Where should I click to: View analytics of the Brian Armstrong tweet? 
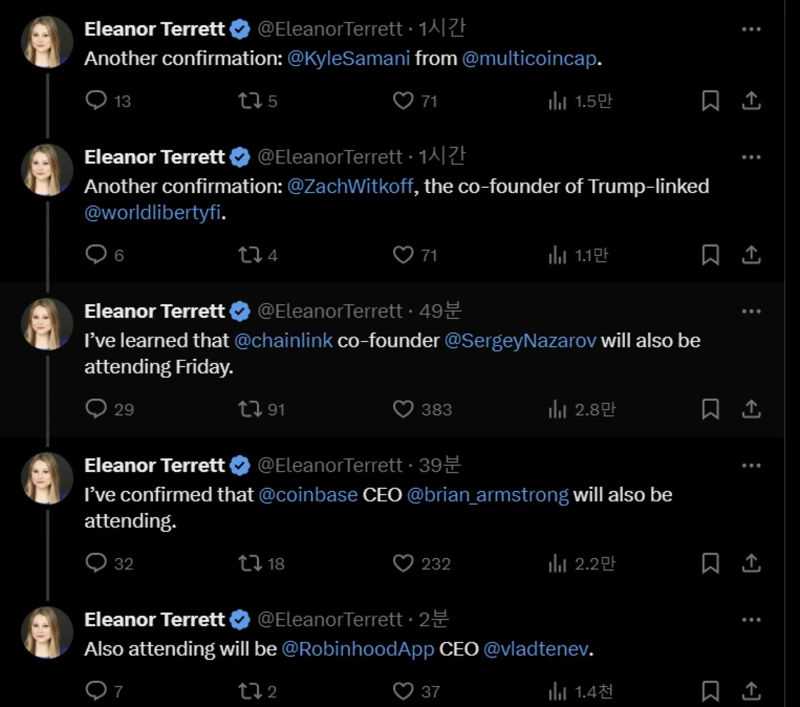558,564
